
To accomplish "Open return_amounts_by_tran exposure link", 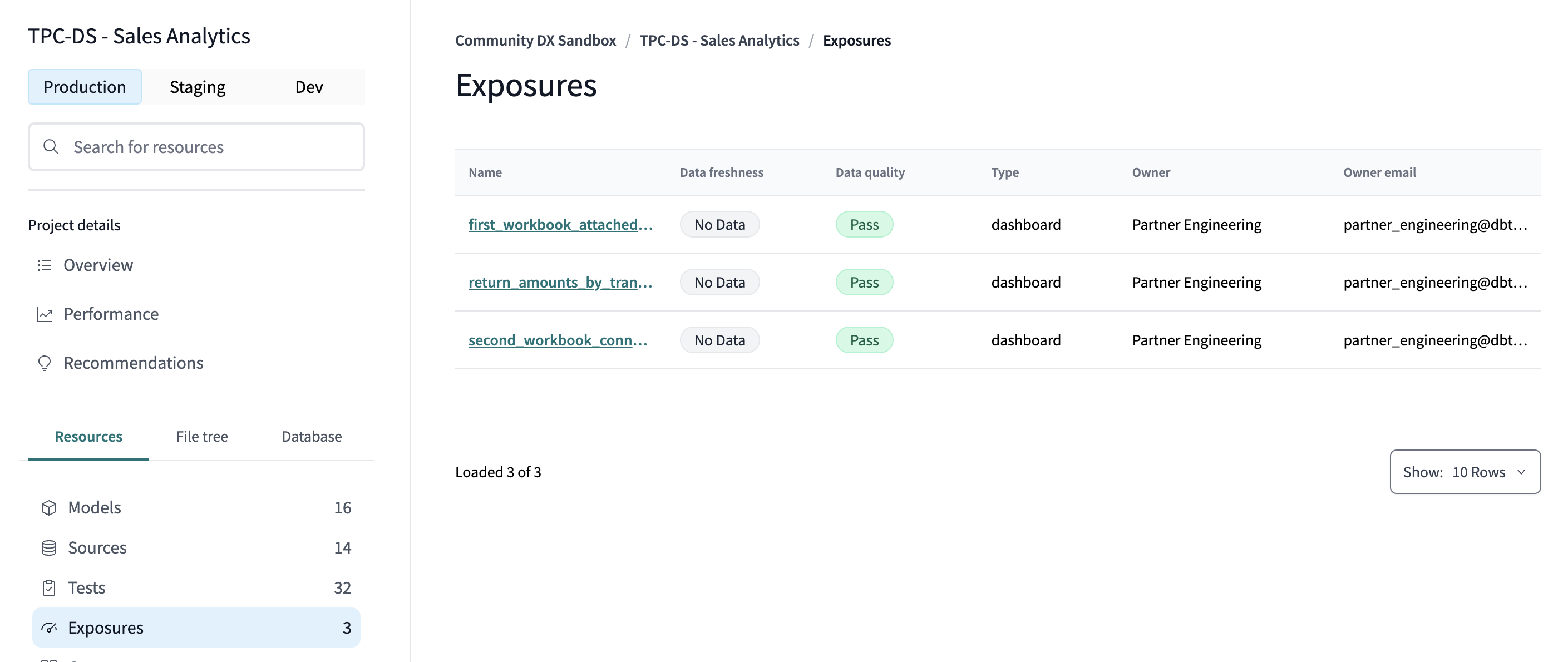I will pyautogui.click(x=558, y=281).
